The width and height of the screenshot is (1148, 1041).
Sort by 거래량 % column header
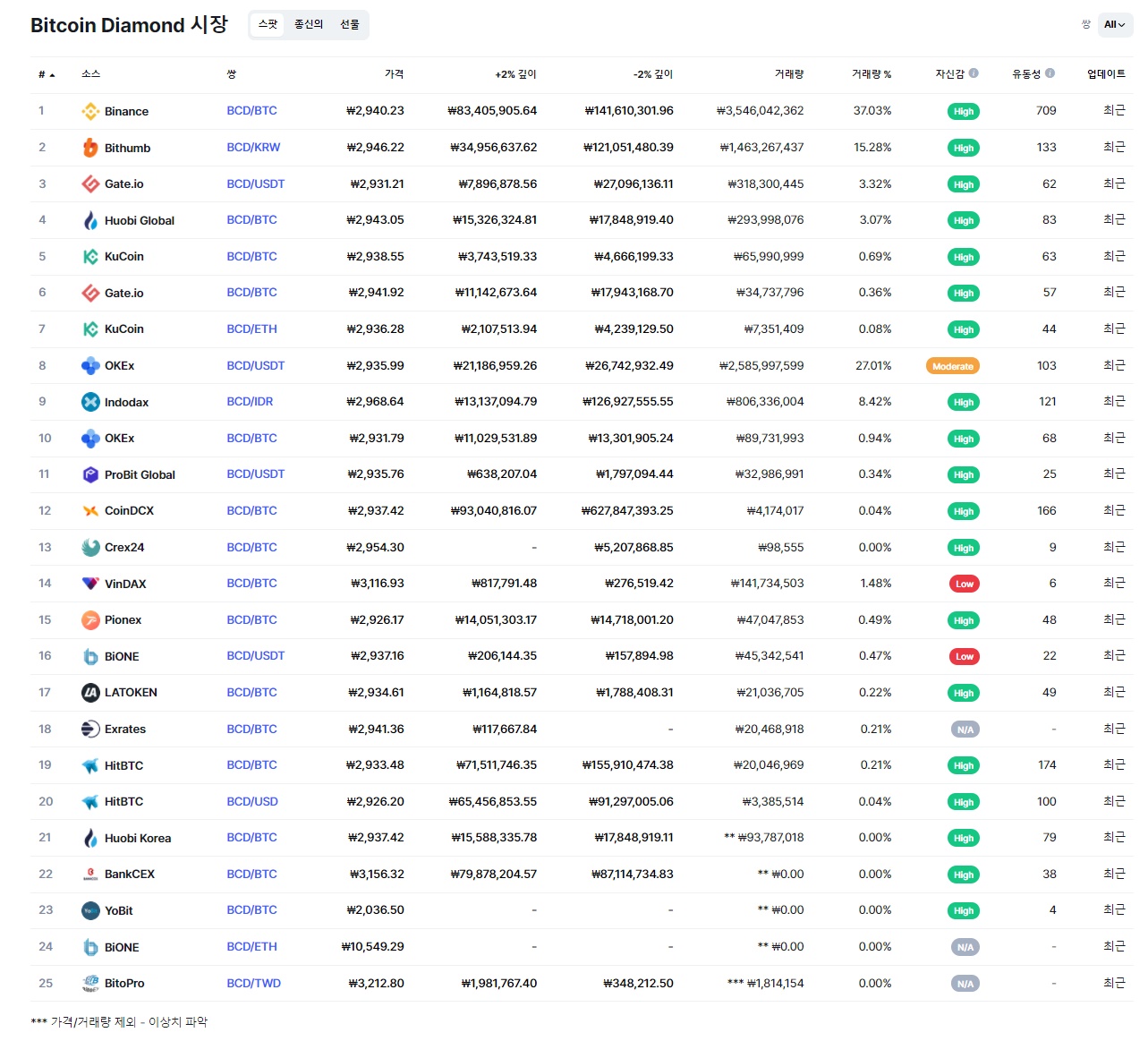pyautogui.click(x=872, y=74)
